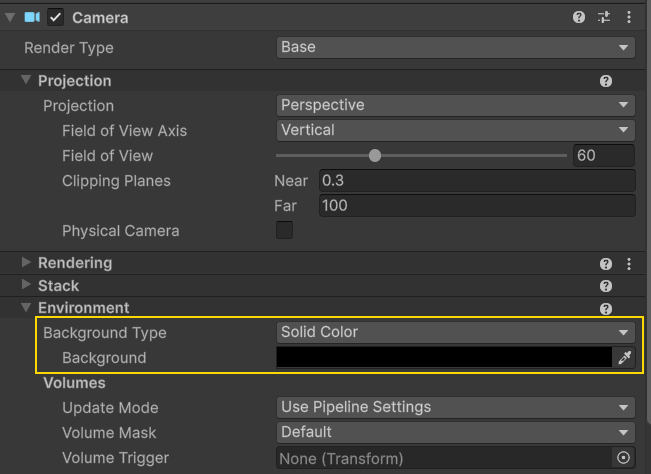Open Camera component help reference icon
The image size is (651, 474).
[x=579, y=17]
